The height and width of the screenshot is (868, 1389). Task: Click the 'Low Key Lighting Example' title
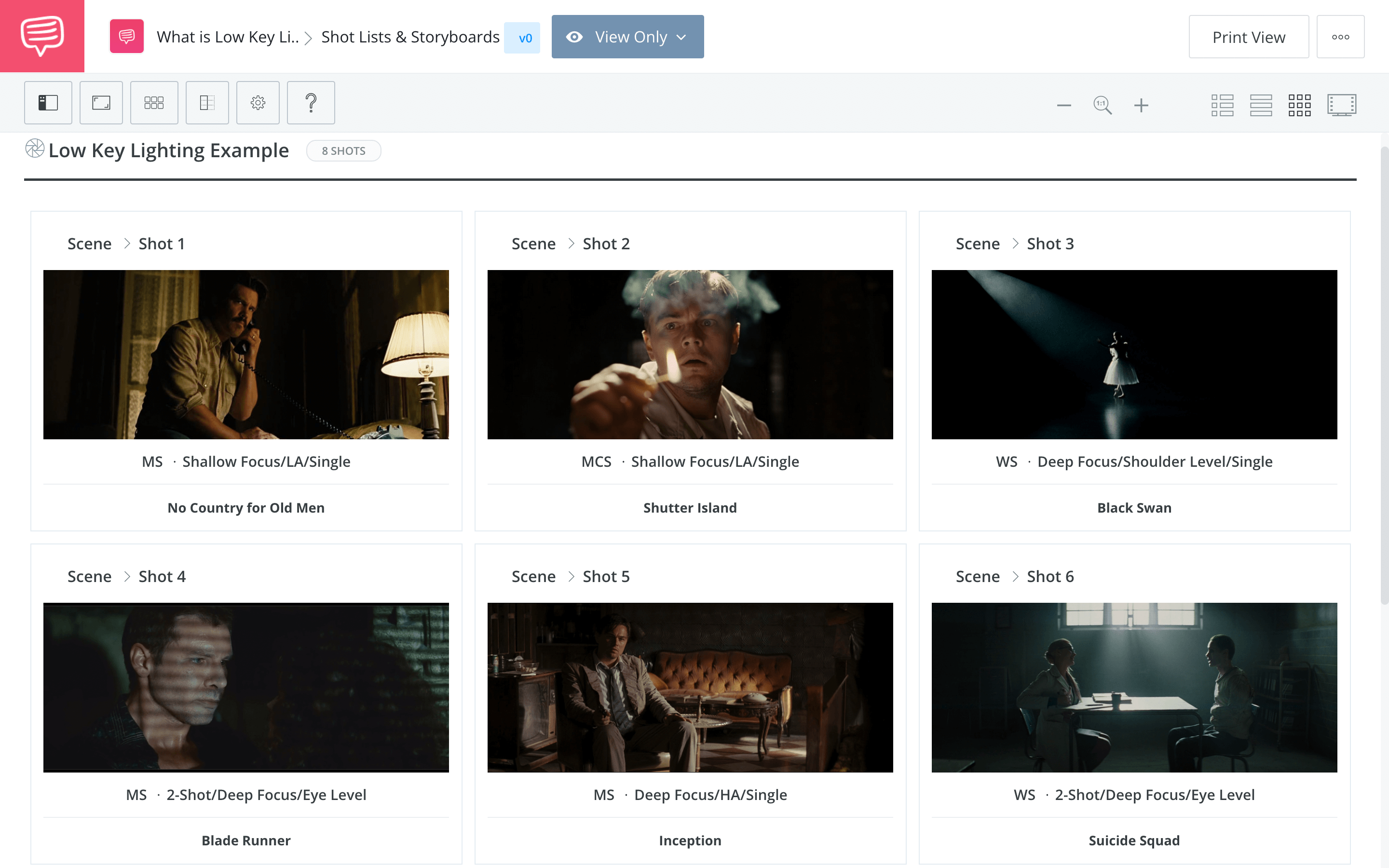(x=168, y=150)
